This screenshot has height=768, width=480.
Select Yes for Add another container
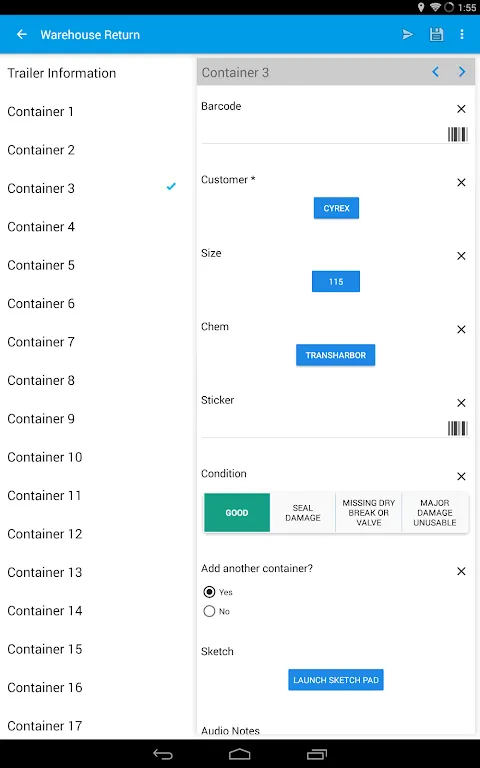209,592
